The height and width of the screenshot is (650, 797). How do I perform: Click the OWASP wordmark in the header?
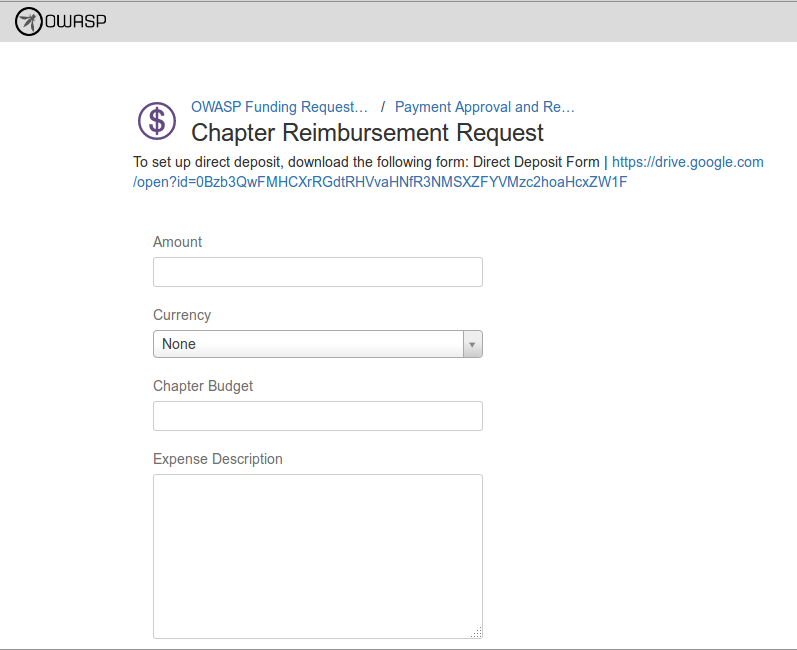[75, 22]
